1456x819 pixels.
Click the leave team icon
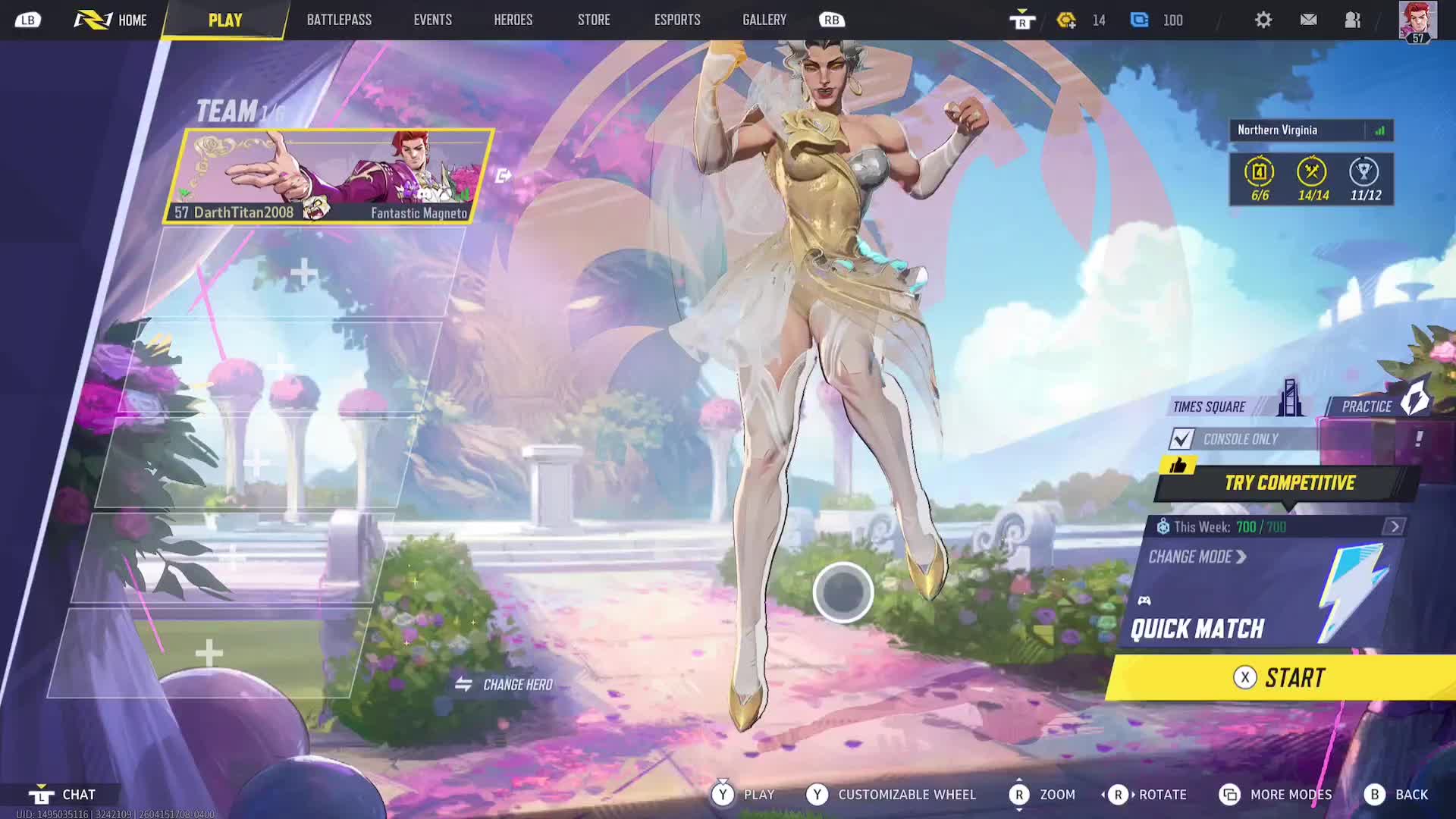pos(504,176)
